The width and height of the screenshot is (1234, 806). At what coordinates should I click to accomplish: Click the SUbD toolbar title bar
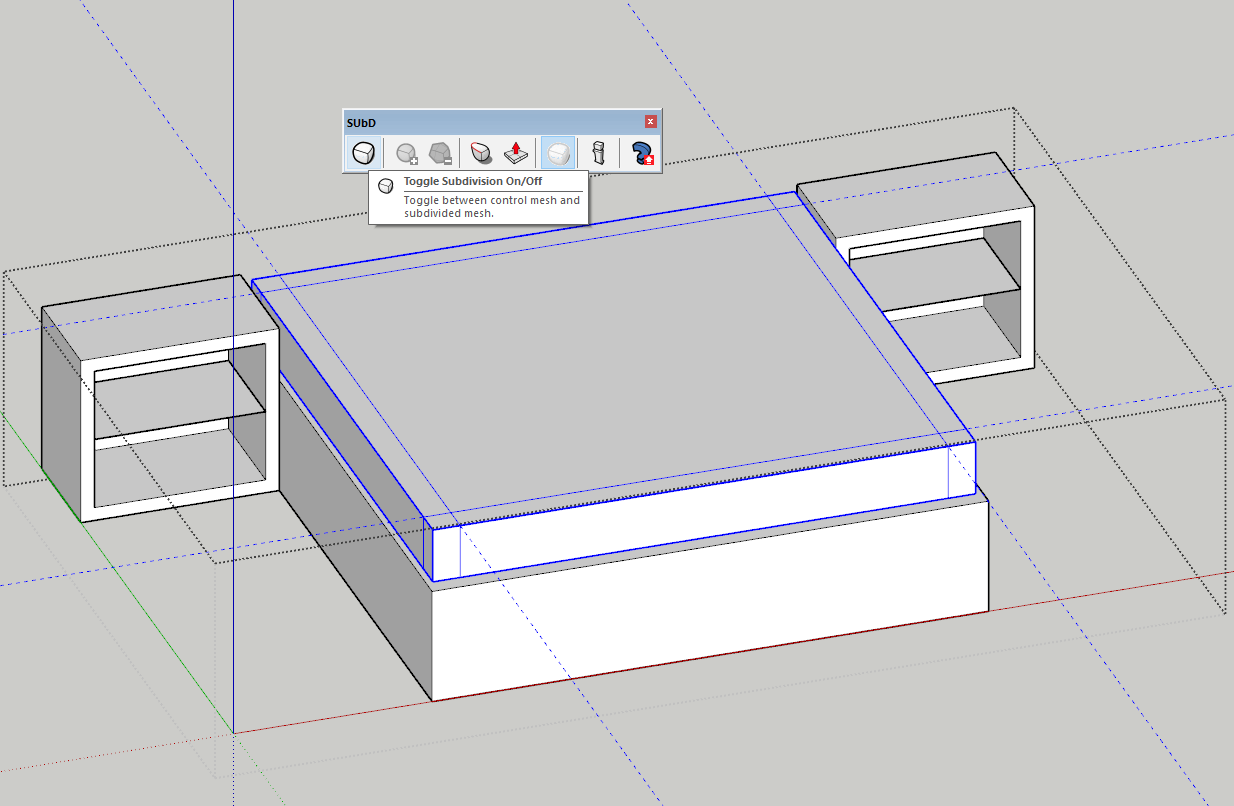click(x=450, y=121)
